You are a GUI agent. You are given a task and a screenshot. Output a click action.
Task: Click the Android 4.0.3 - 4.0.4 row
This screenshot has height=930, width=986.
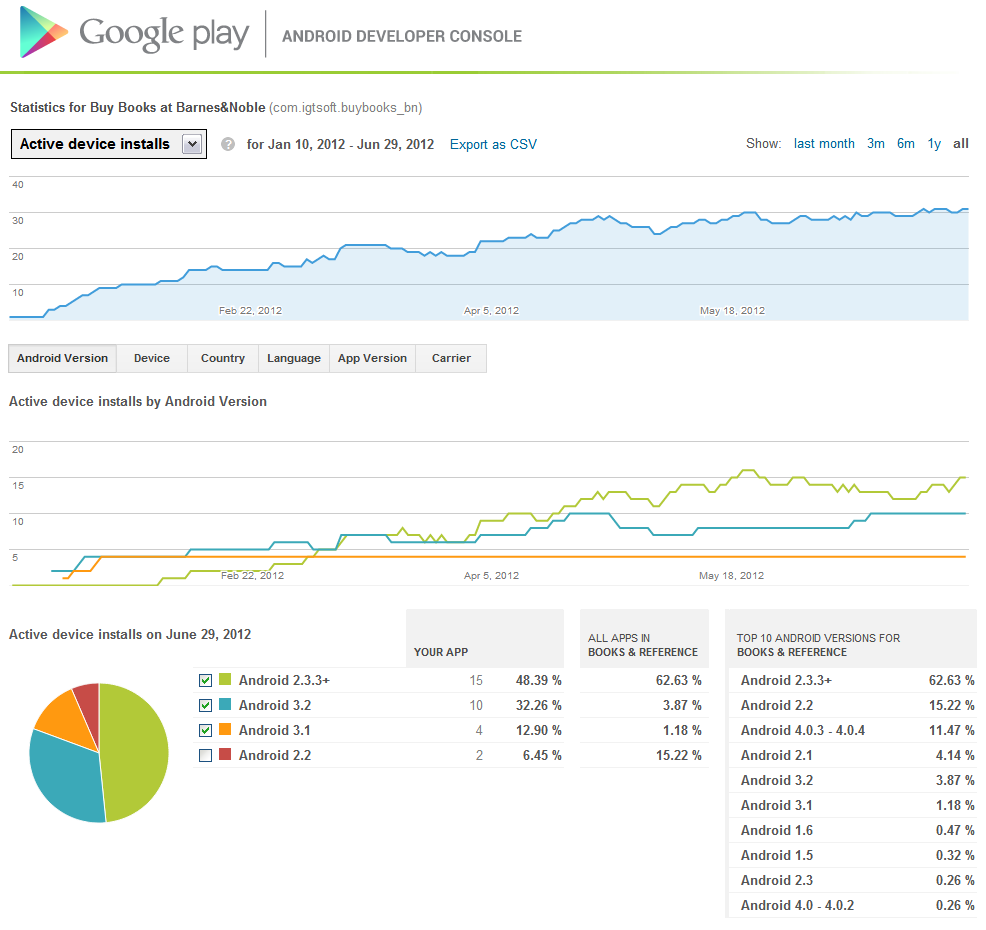click(853, 731)
